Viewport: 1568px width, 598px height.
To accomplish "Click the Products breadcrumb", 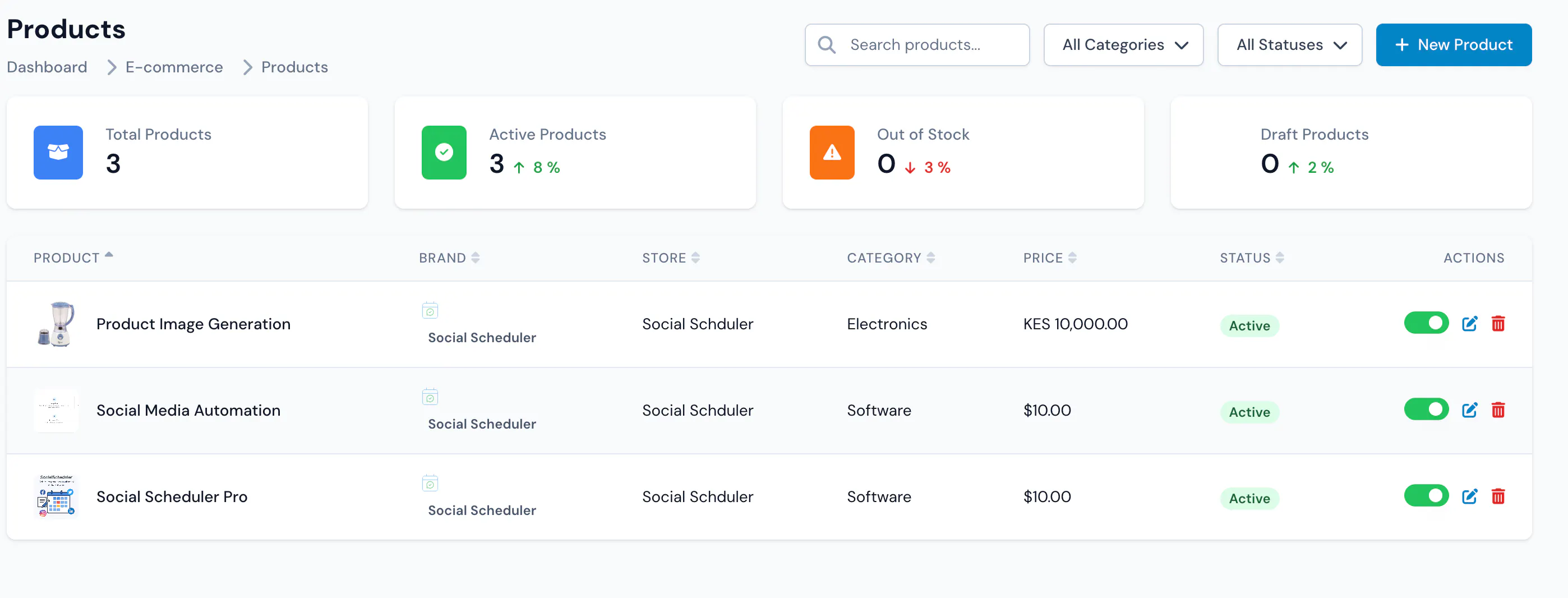I will (x=294, y=67).
